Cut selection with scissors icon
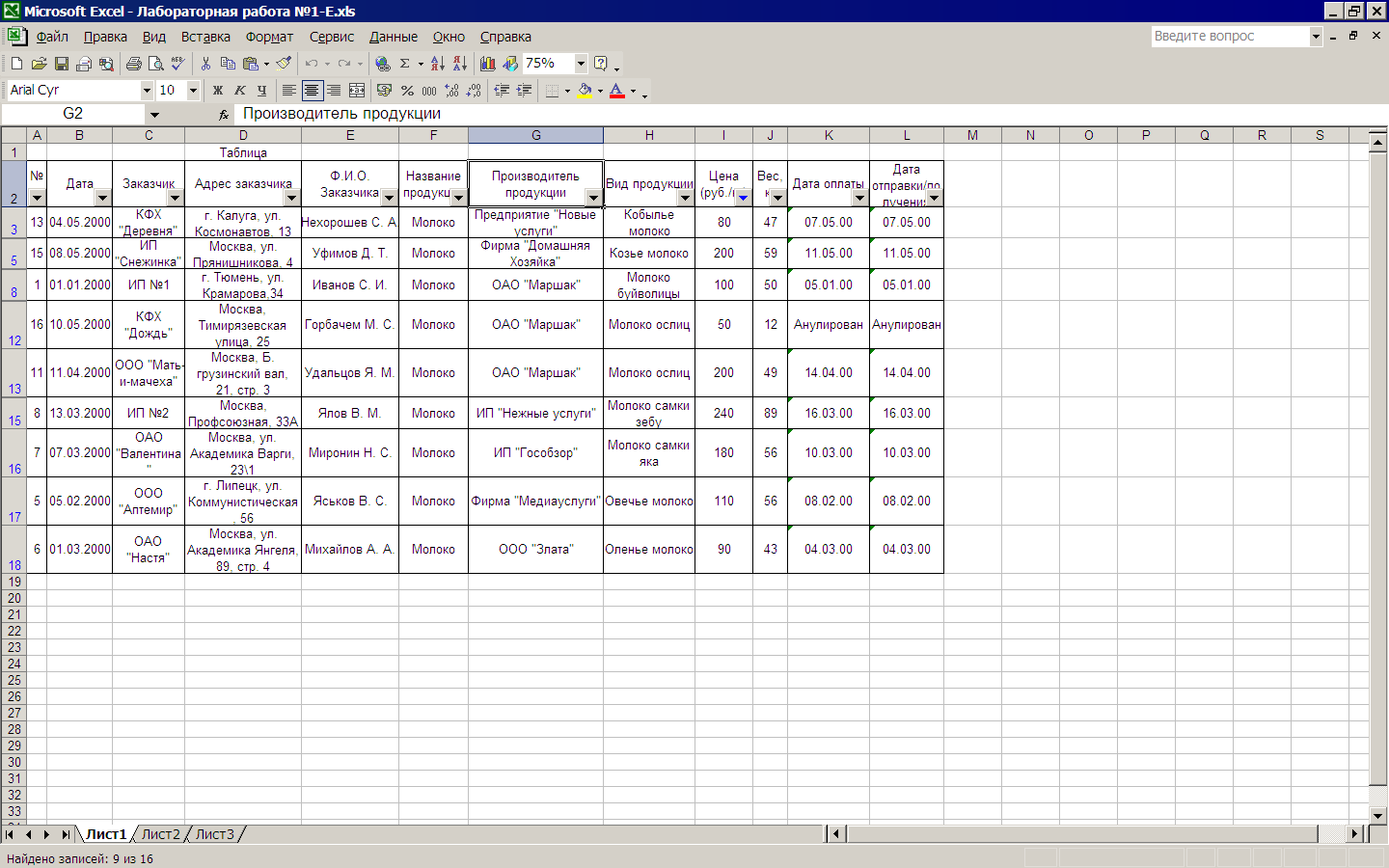The width and height of the screenshot is (1389, 868). [205, 64]
